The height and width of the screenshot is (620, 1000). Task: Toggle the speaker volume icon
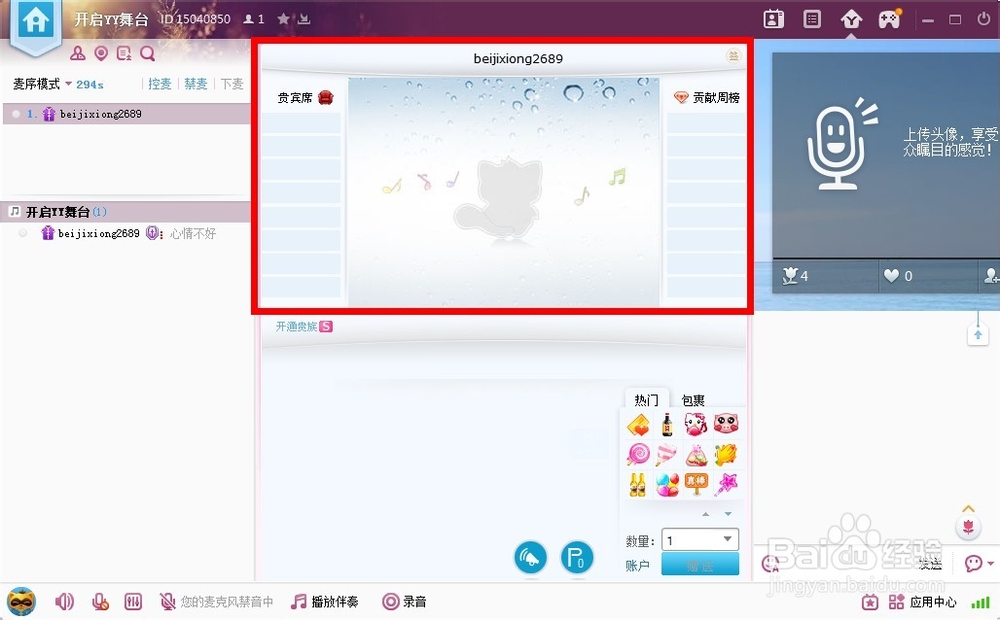(64, 602)
